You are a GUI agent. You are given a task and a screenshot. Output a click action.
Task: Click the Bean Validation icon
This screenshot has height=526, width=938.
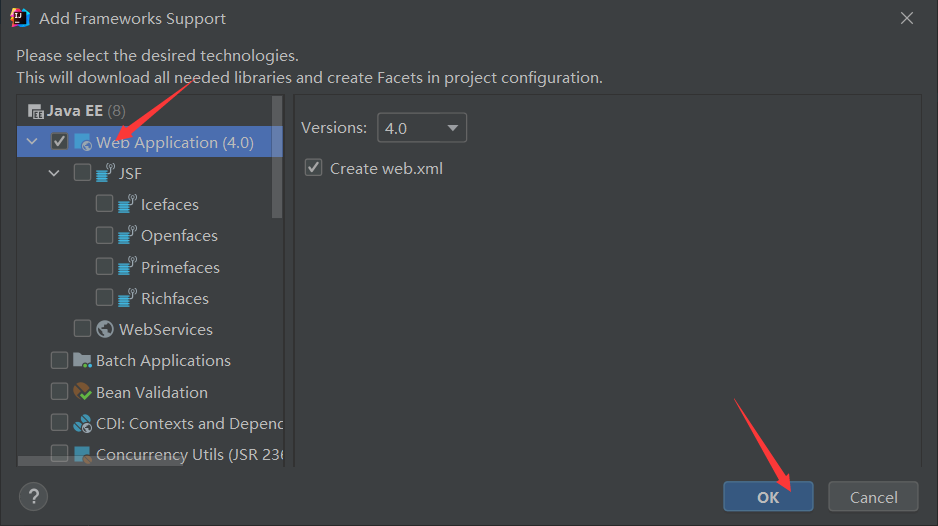click(x=83, y=392)
